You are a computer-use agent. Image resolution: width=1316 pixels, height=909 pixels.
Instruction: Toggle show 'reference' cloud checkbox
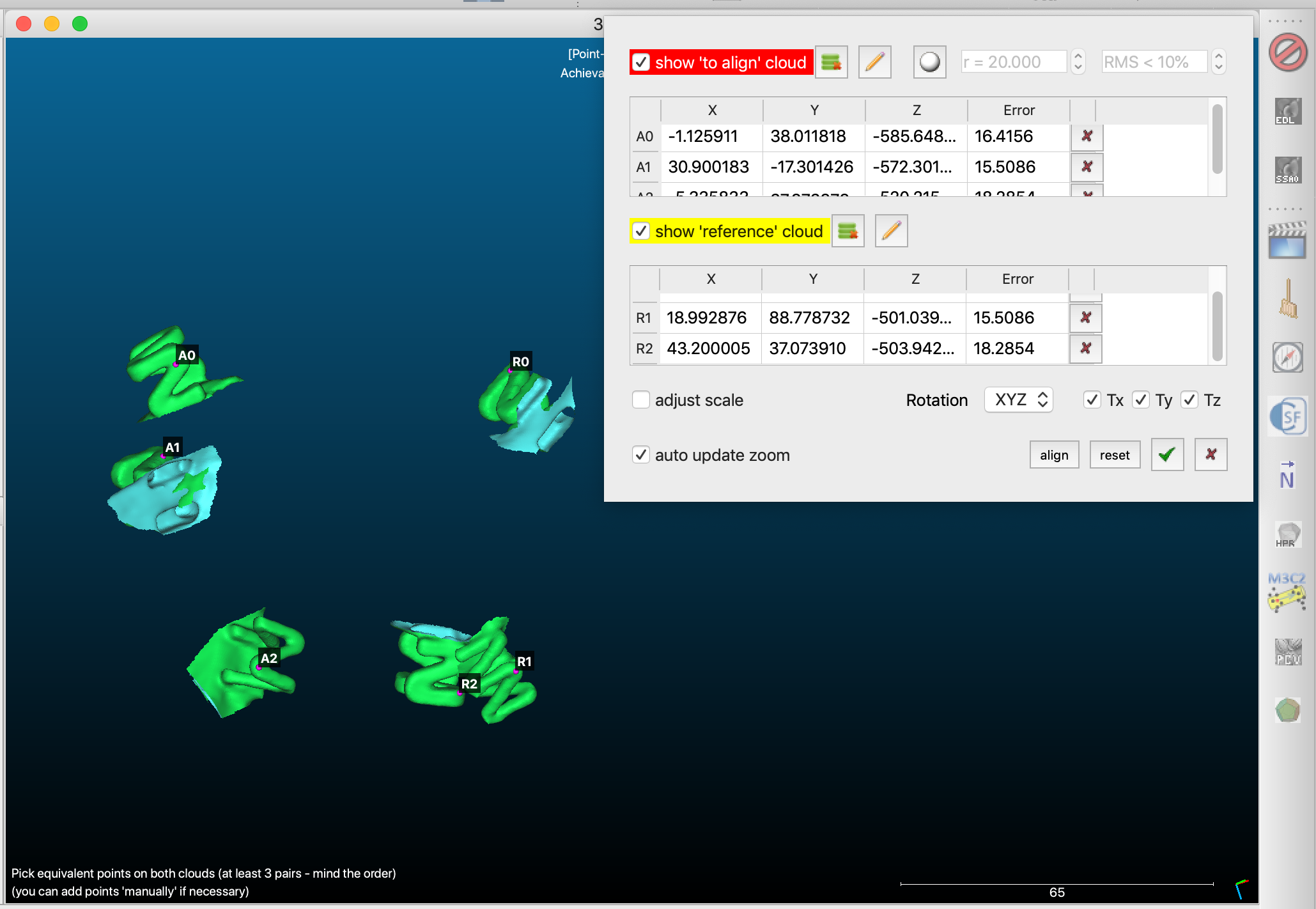641,231
